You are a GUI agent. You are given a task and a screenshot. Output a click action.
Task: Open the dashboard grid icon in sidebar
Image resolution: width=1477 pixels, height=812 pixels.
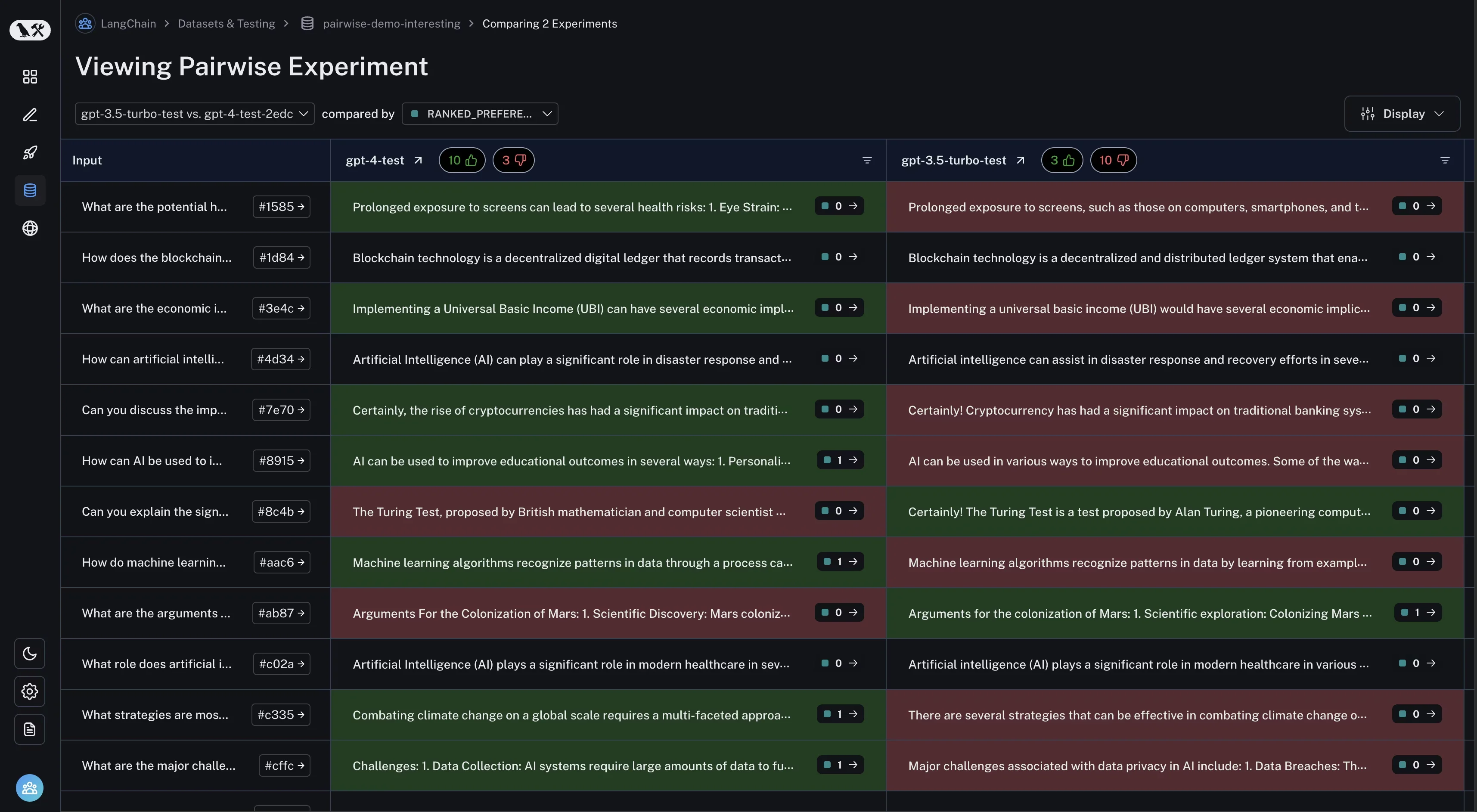coord(30,77)
